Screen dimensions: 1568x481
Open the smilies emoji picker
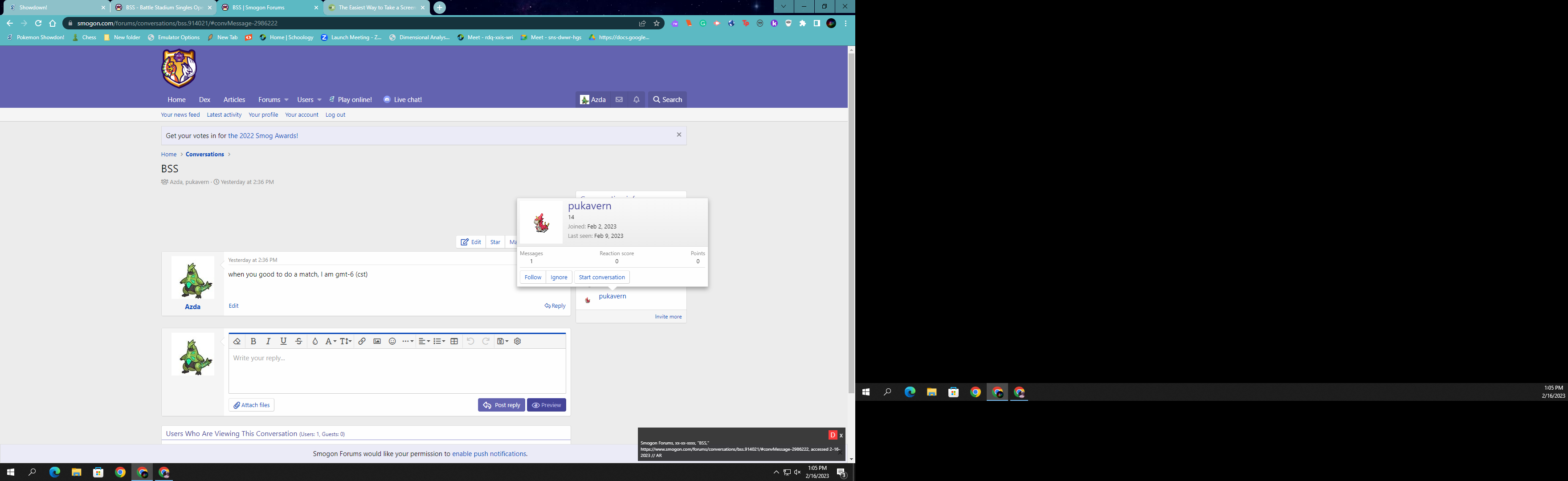[392, 342]
